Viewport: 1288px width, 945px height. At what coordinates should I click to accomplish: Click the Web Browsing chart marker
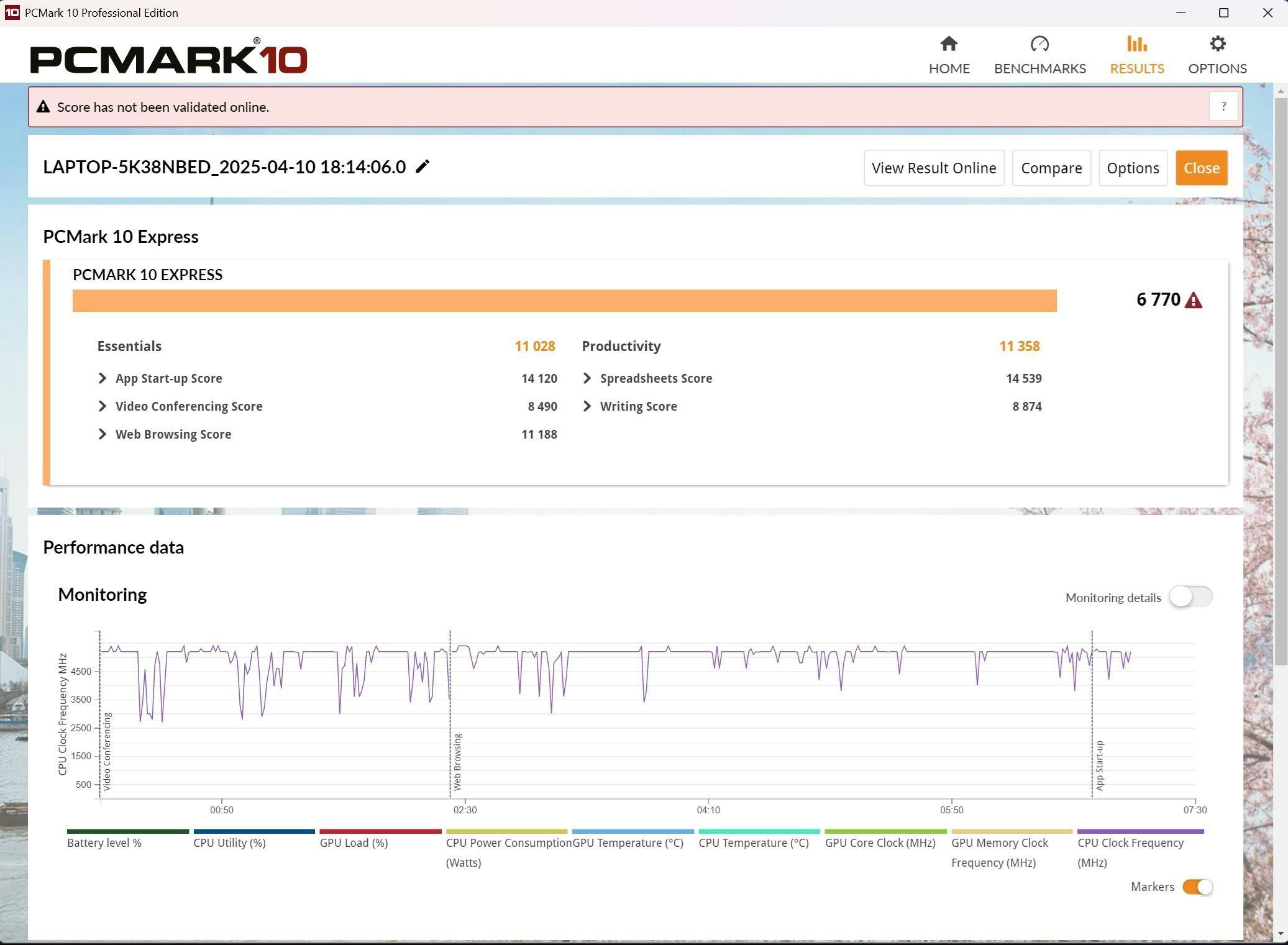[458, 762]
